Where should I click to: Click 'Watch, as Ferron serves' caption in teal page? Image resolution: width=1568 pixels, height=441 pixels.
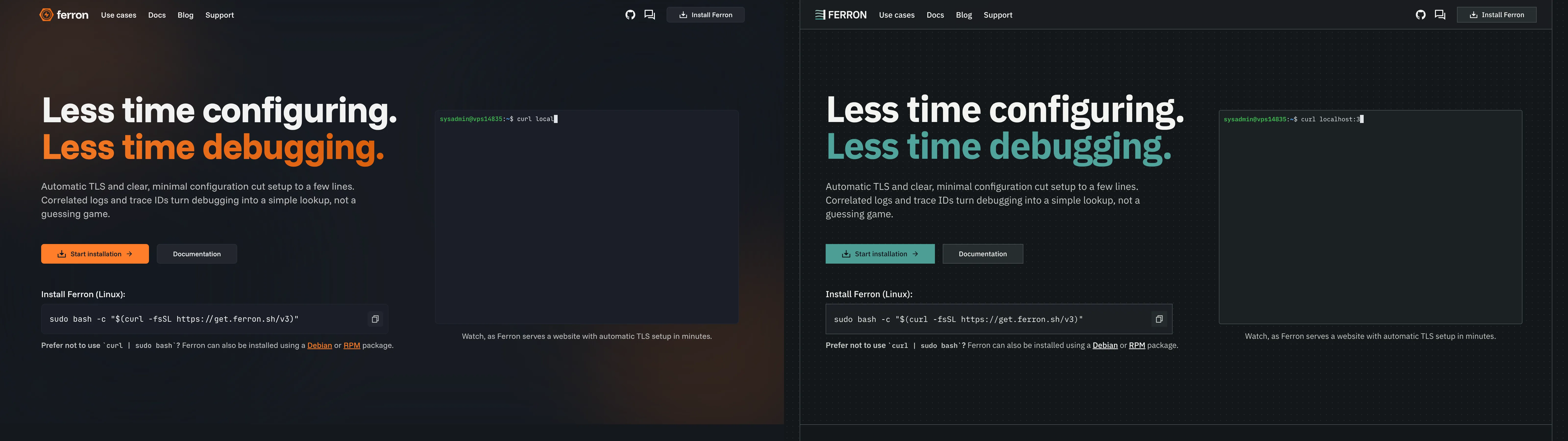[x=1370, y=336]
